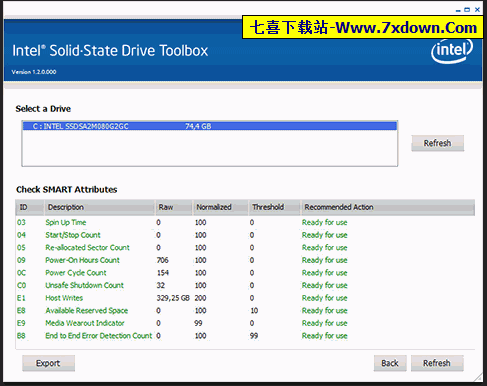The image size is (487, 386).
Task: Select the Start/Stop Count attribute
Action: pyautogui.click(x=73, y=235)
